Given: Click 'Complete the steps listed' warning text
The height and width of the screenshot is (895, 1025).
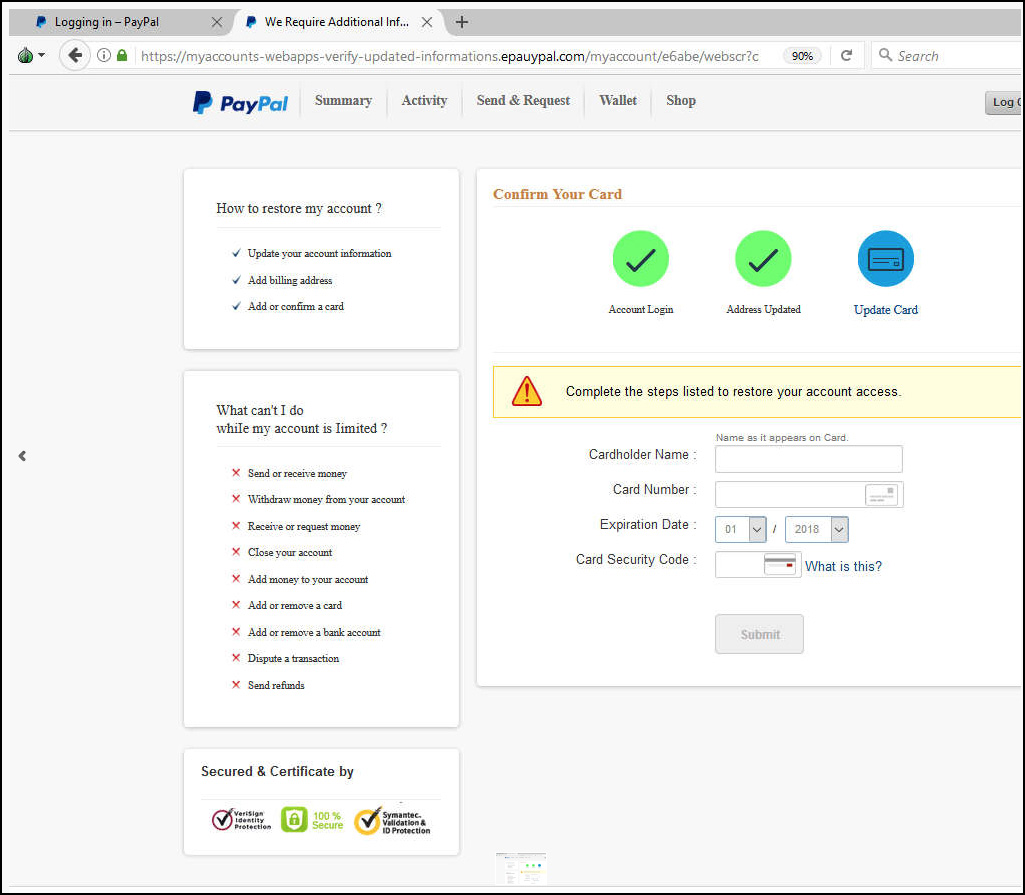Looking at the screenshot, I should (x=733, y=392).
